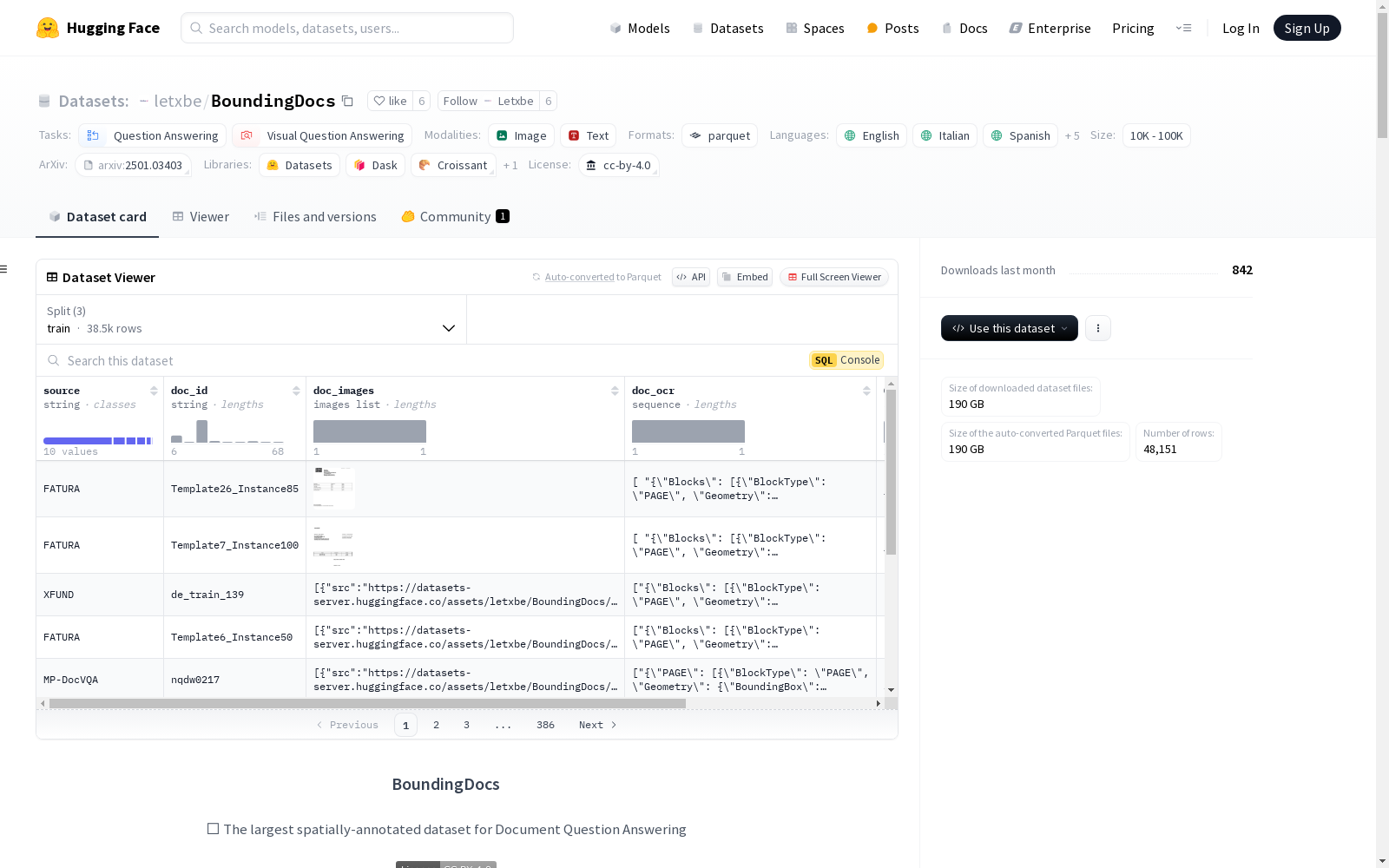Image resolution: width=1389 pixels, height=868 pixels.
Task: Click the Croissant library tag
Action: (453, 165)
